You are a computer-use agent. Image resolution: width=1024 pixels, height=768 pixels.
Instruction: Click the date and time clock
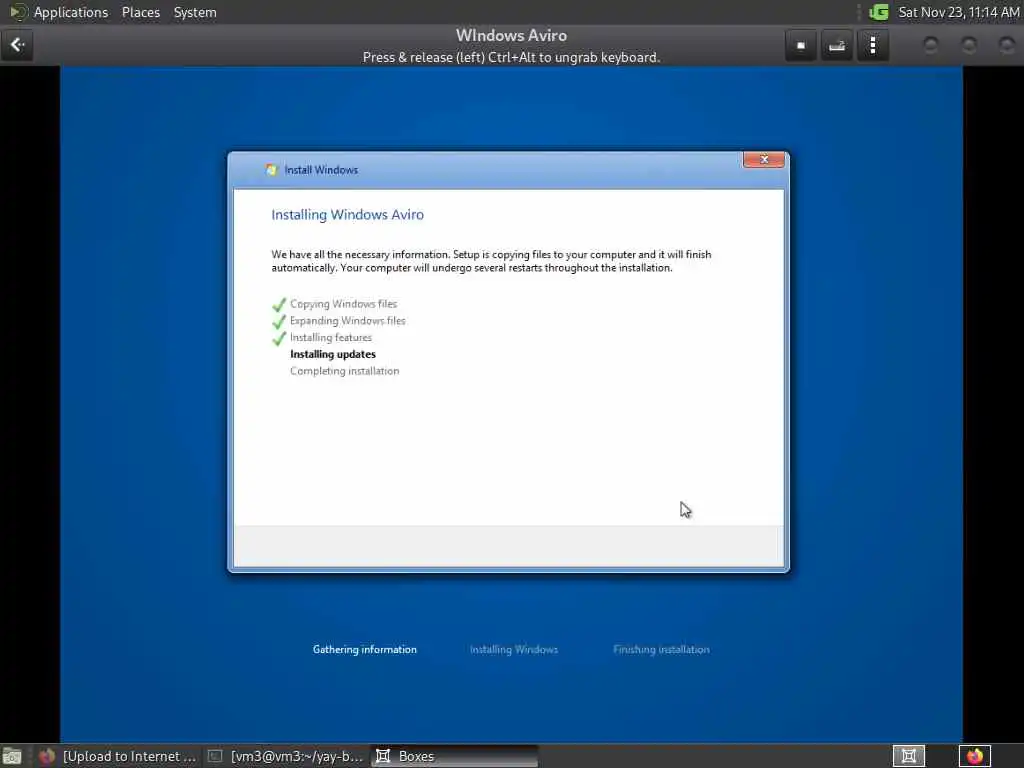(958, 12)
